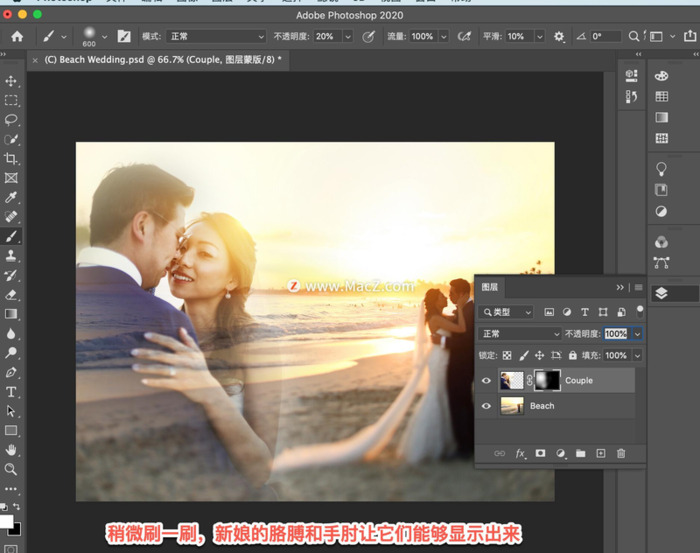Viewport: 700px width, 553px height.
Task: Click the delete layer trash icon
Action: click(x=621, y=454)
